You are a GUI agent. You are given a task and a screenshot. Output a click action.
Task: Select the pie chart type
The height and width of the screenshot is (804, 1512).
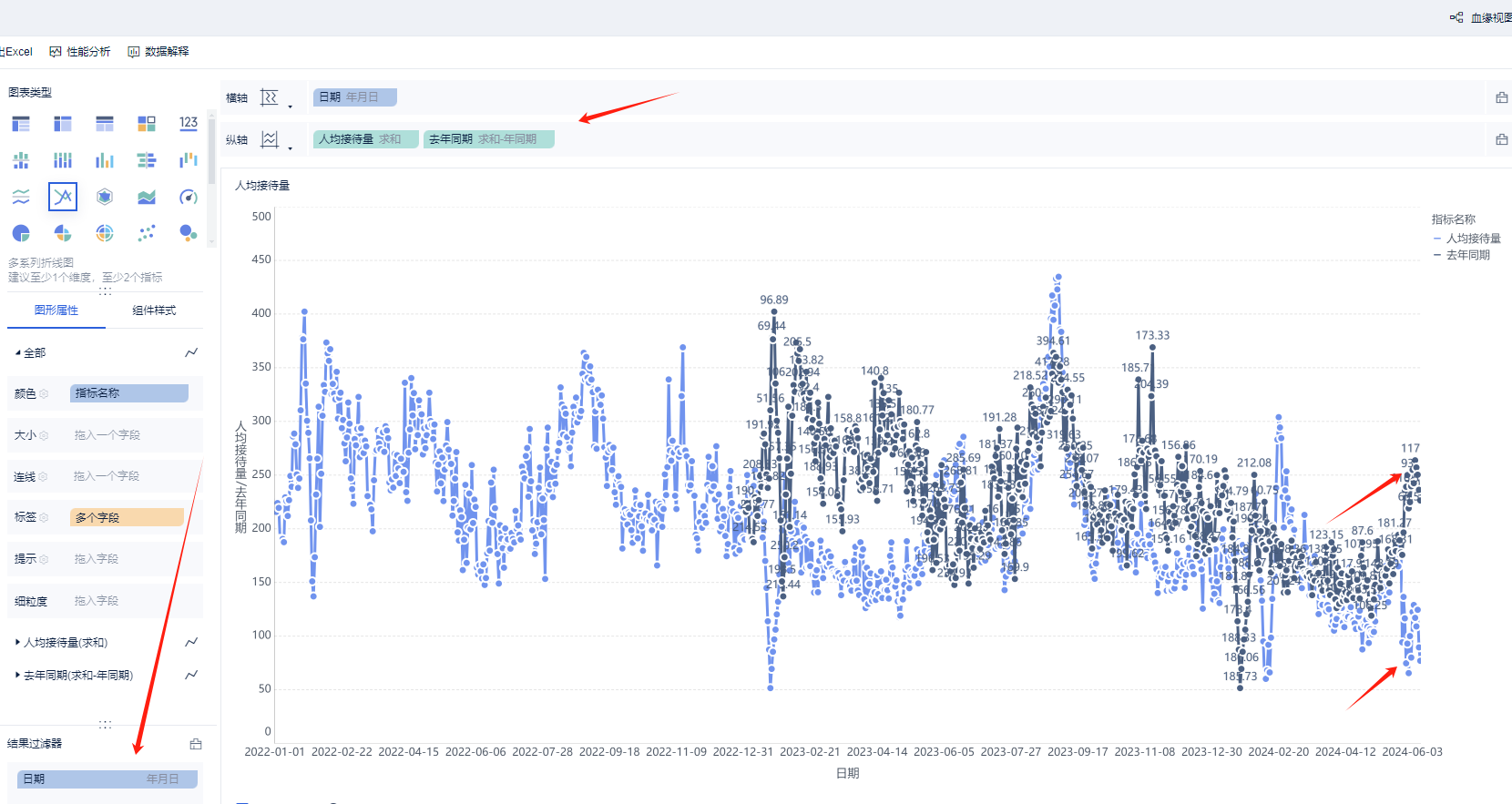[21, 233]
